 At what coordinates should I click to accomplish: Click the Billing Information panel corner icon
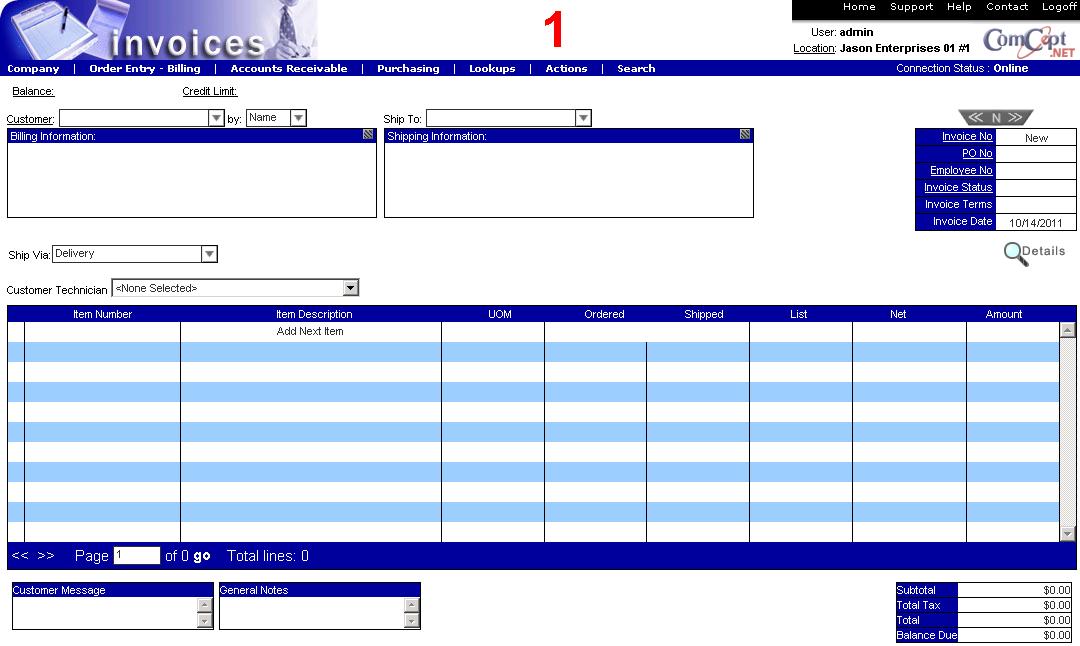[368, 134]
